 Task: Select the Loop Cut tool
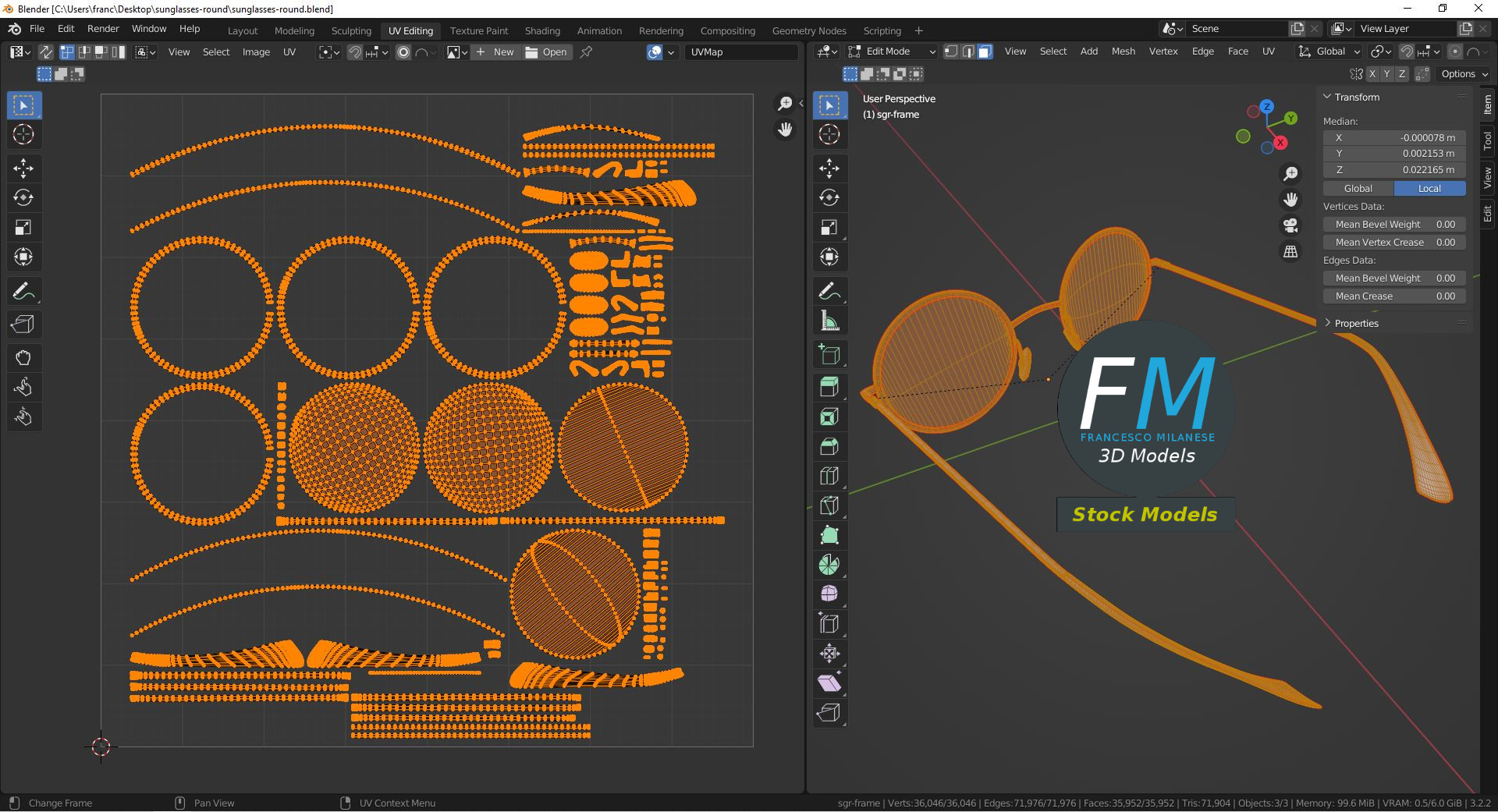tap(829, 476)
